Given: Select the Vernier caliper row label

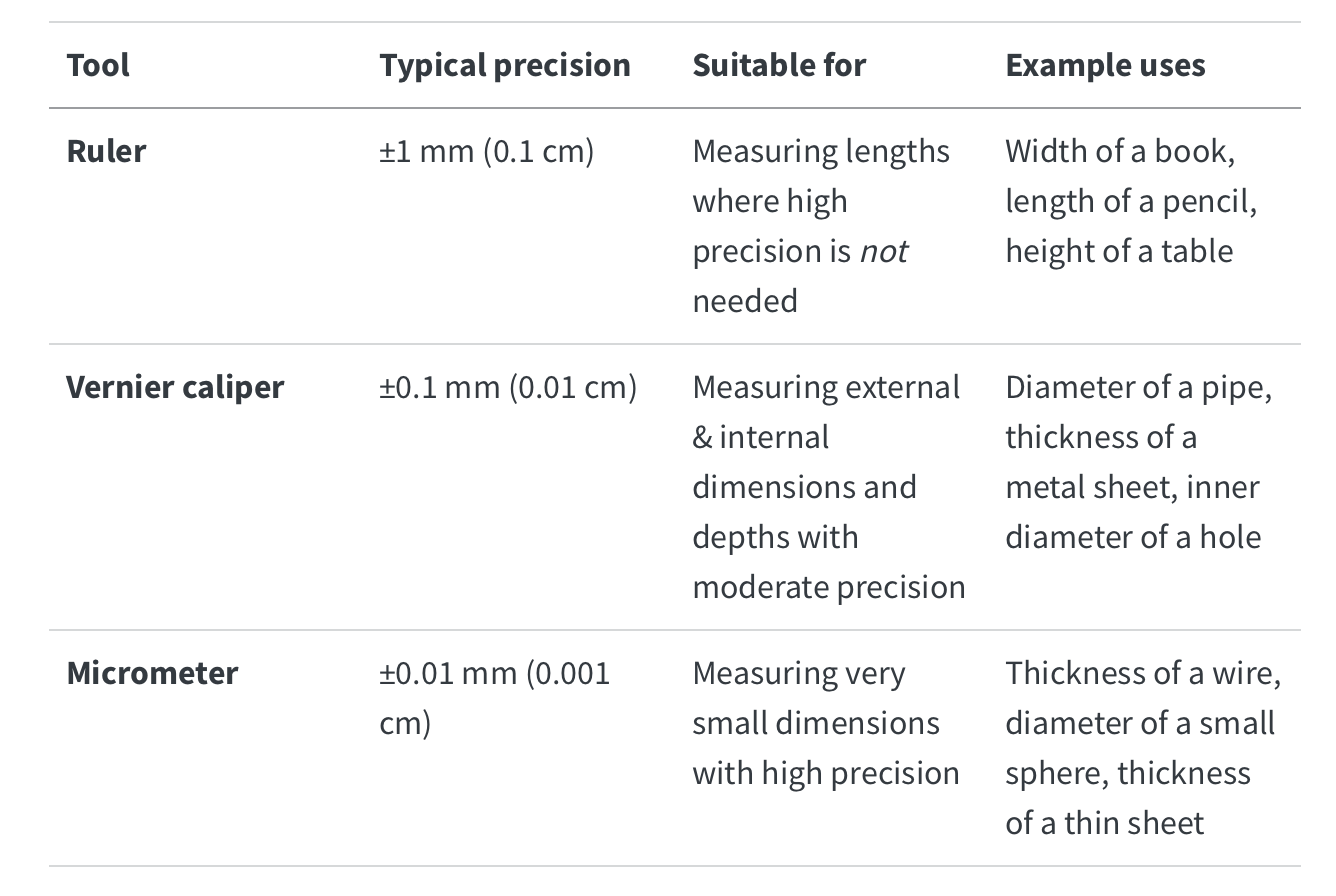Looking at the screenshot, I should (175, 387).
